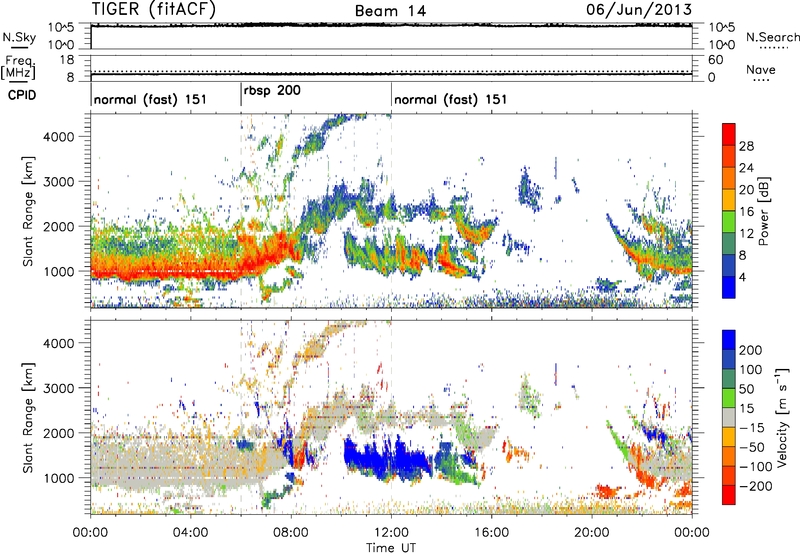Click the Time UT axis label
Viewport: 800px width, 554px height.
(x=391, y=547)
